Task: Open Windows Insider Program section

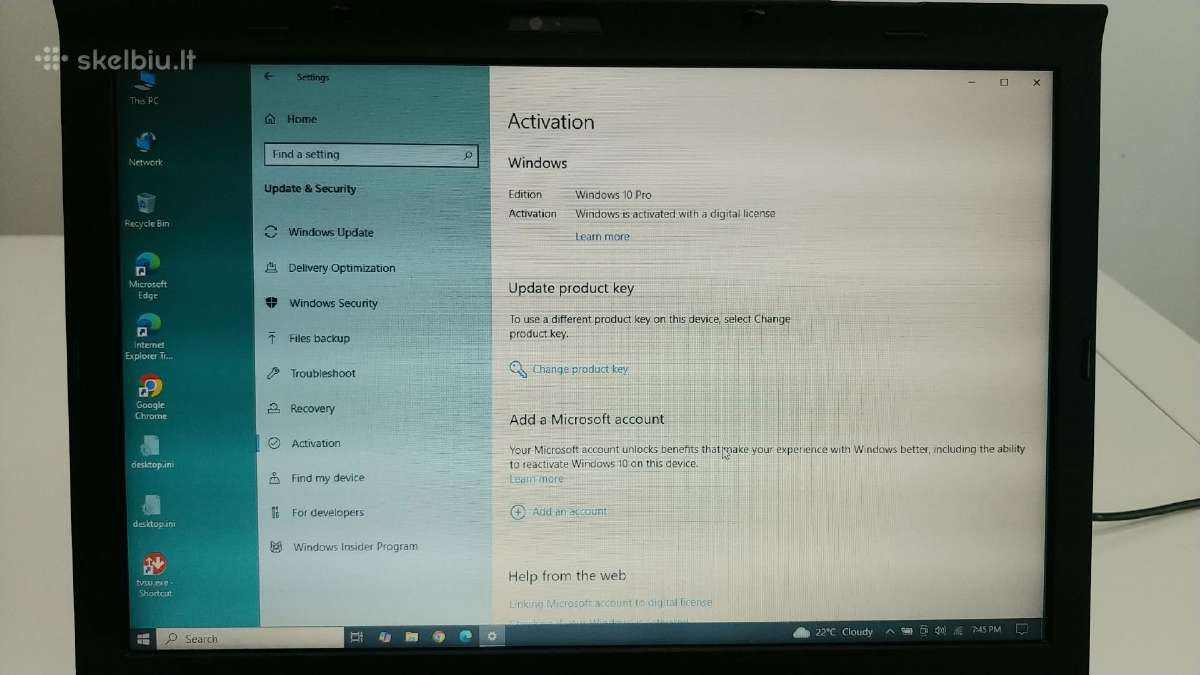Action: click(x=343, y=547)
